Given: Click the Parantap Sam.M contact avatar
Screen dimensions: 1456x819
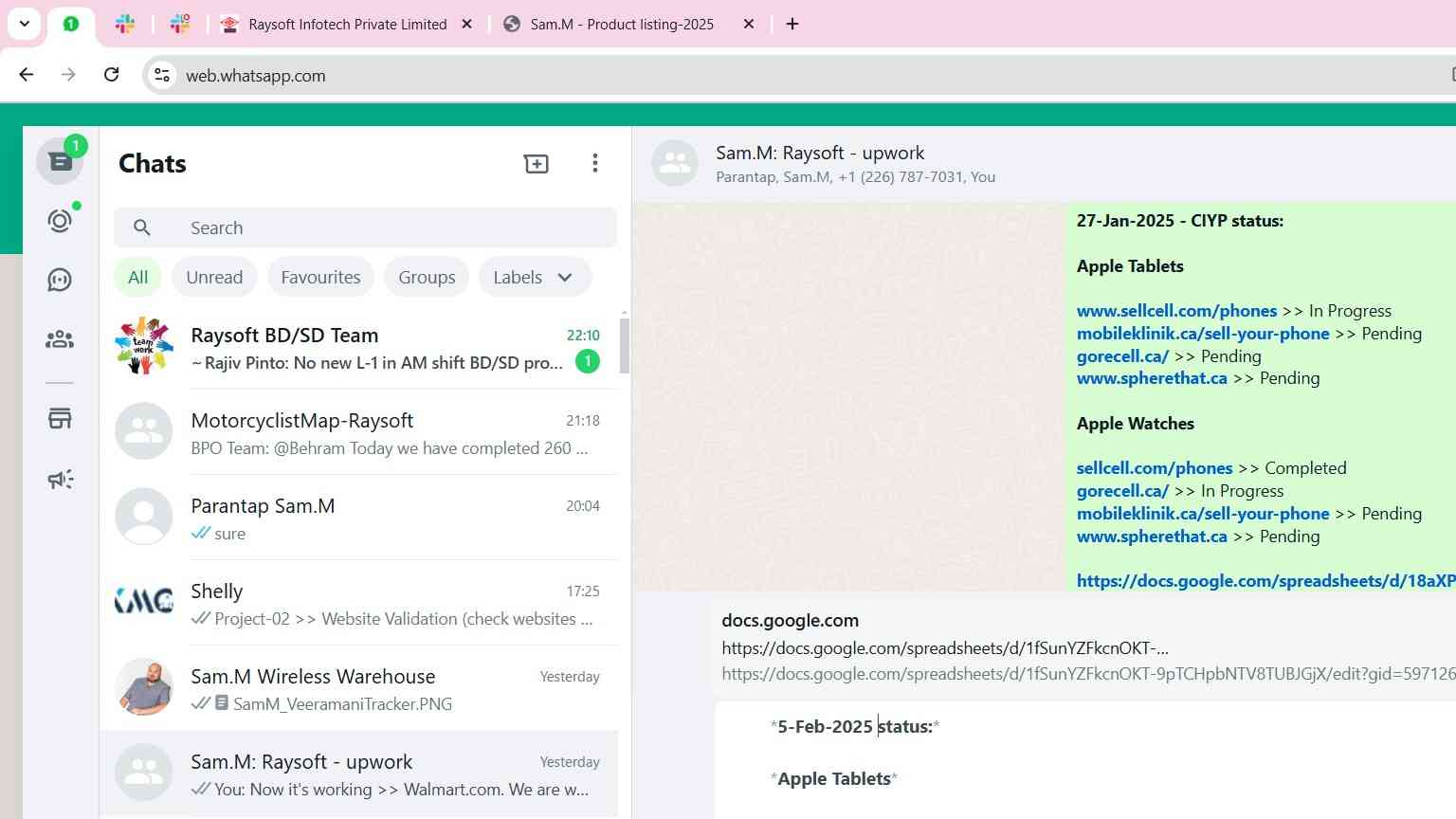Looking at the screenshot, I should (144, 517).
